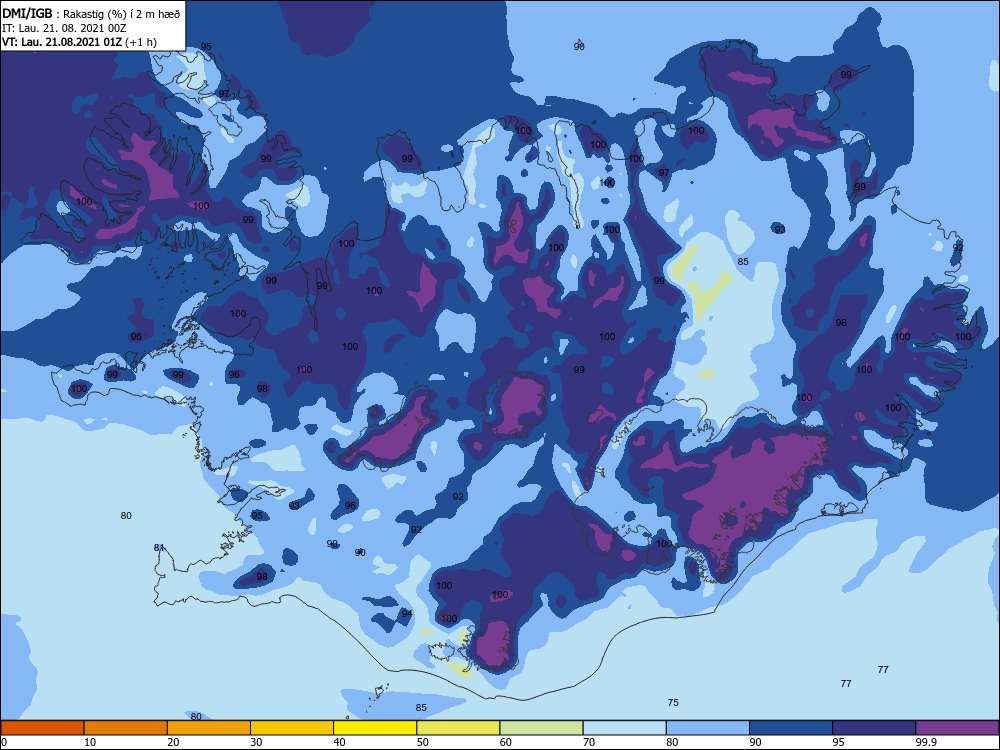Select the bright yellow 40–50 legend segment

[375, 728]
